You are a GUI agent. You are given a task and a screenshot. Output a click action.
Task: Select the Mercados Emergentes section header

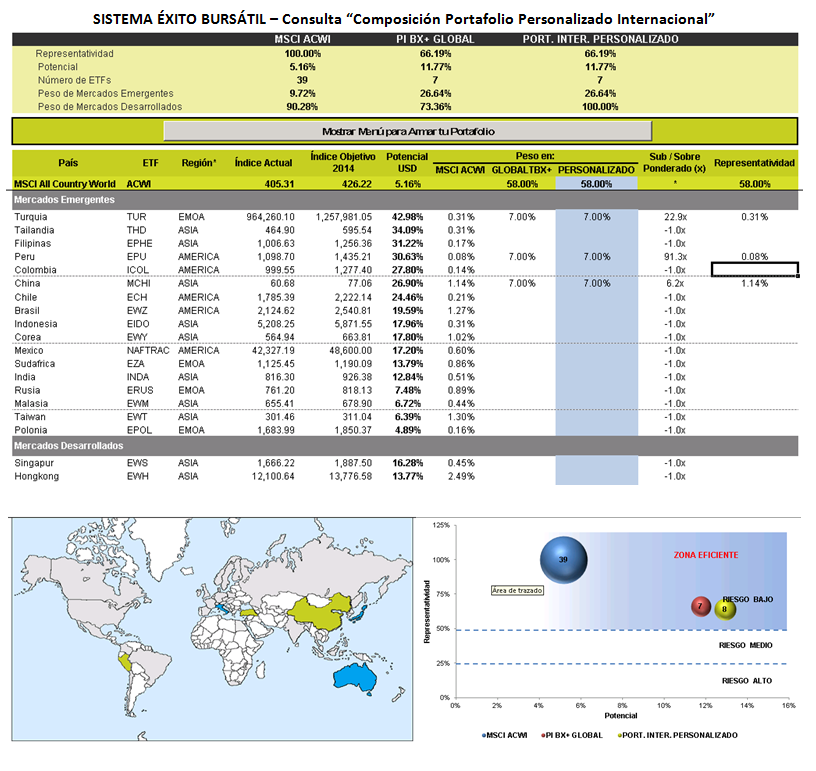point(405,200)
